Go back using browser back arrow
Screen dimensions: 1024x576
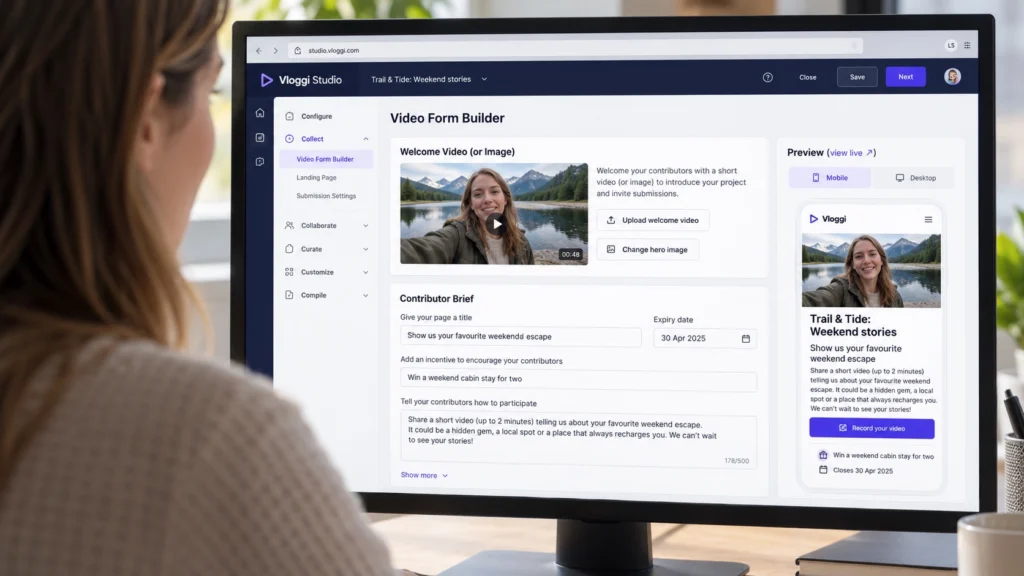tap(259, 50)
